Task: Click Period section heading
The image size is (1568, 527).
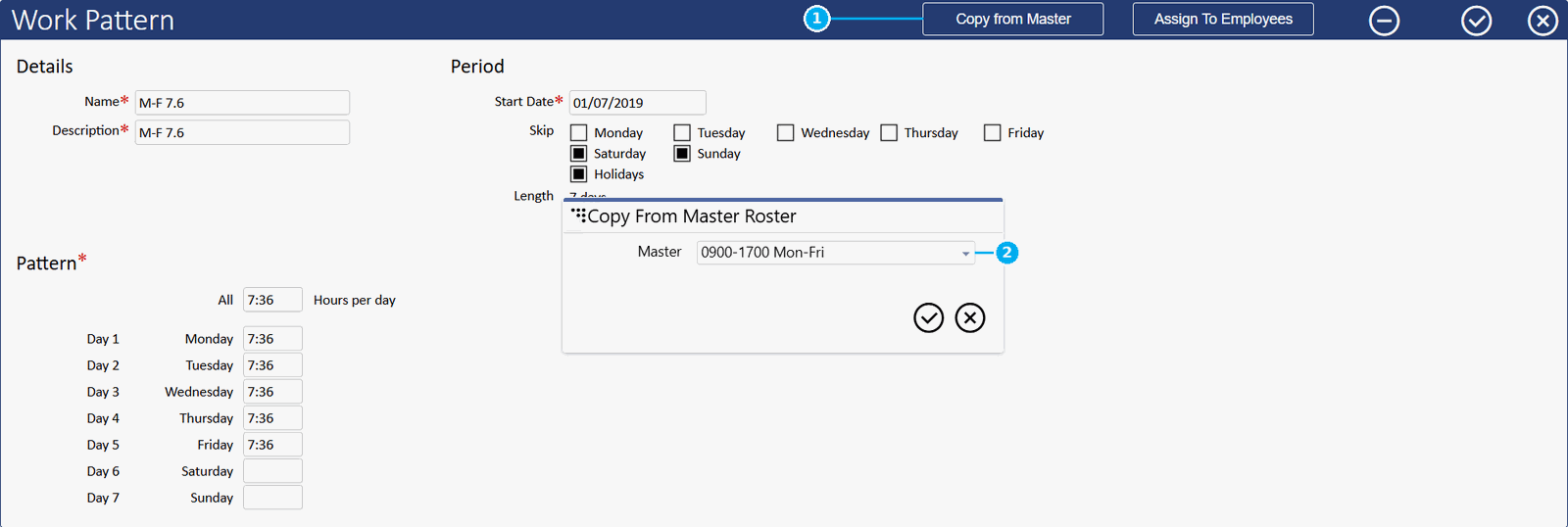Action: tap(477, 67)
